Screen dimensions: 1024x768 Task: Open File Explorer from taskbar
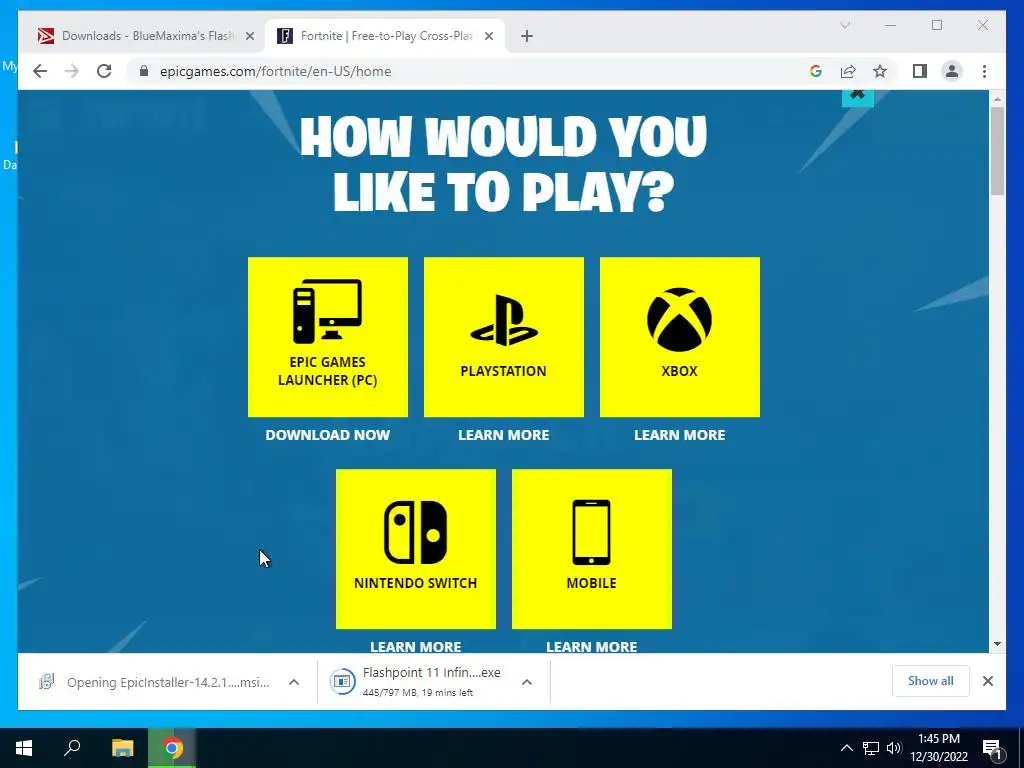point(122,748)
